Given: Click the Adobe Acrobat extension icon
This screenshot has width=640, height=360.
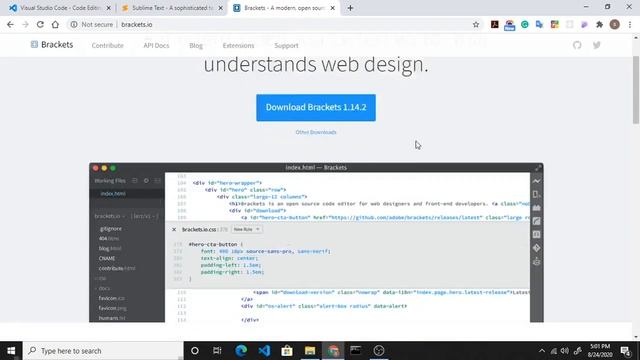Looking at the screenshot, I should (x=495, y=24).
